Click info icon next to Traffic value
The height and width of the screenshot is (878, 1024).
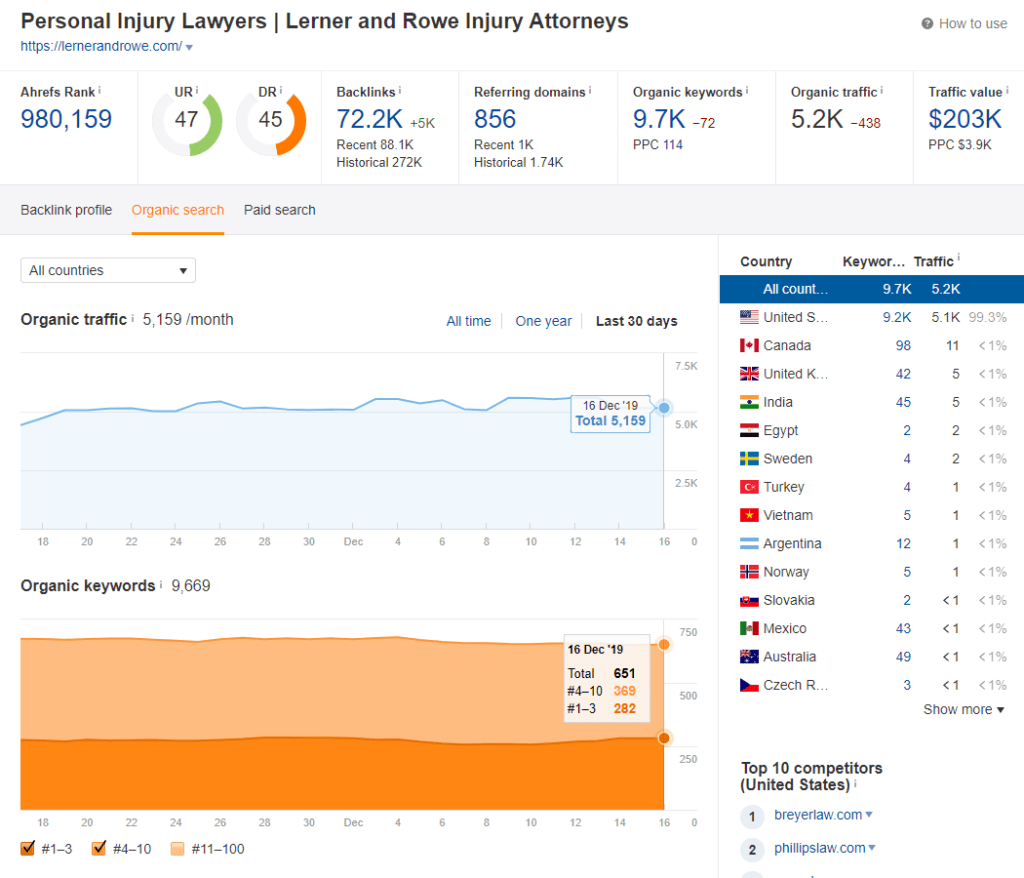pos(1007,91)
